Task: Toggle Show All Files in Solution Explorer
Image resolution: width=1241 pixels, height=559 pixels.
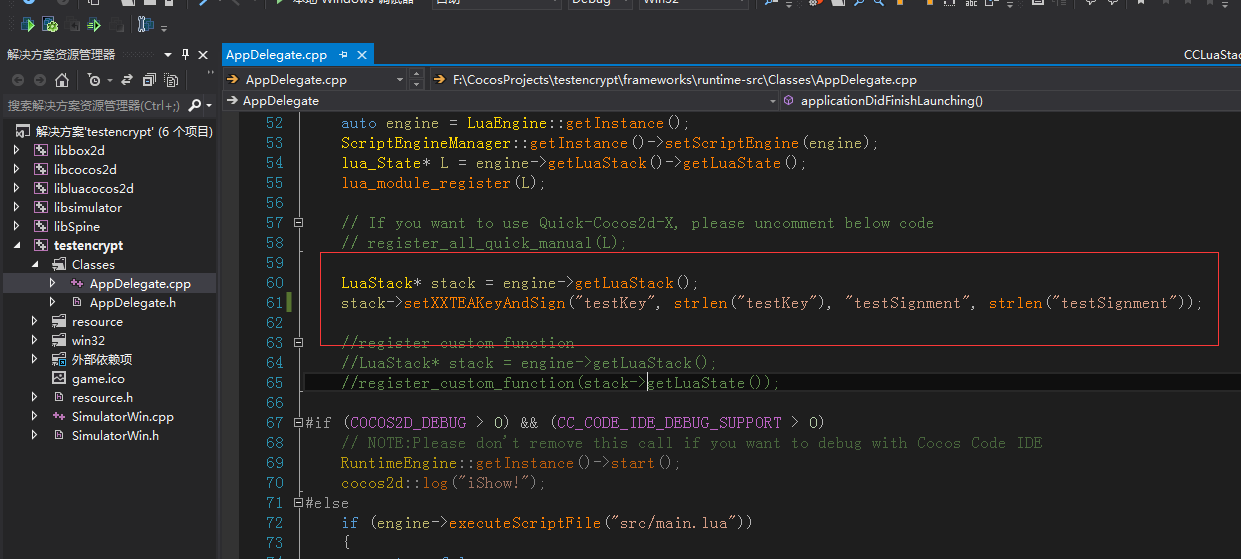Action: click(x=171, y=80)
